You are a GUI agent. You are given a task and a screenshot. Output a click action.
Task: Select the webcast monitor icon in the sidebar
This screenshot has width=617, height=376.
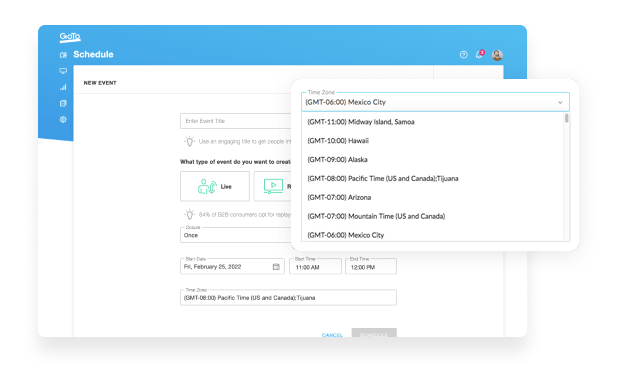coord(63,71)
